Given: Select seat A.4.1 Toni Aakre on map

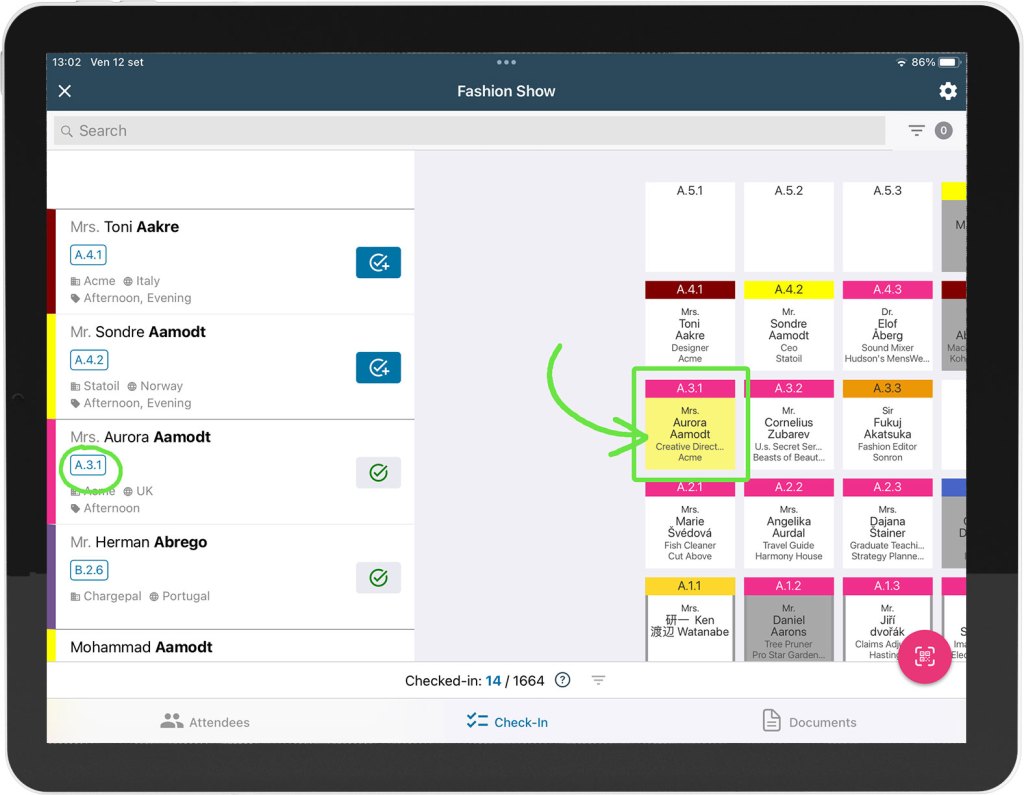Looking at the screenshot, I should pyautogui.click(x=690, y=325).
